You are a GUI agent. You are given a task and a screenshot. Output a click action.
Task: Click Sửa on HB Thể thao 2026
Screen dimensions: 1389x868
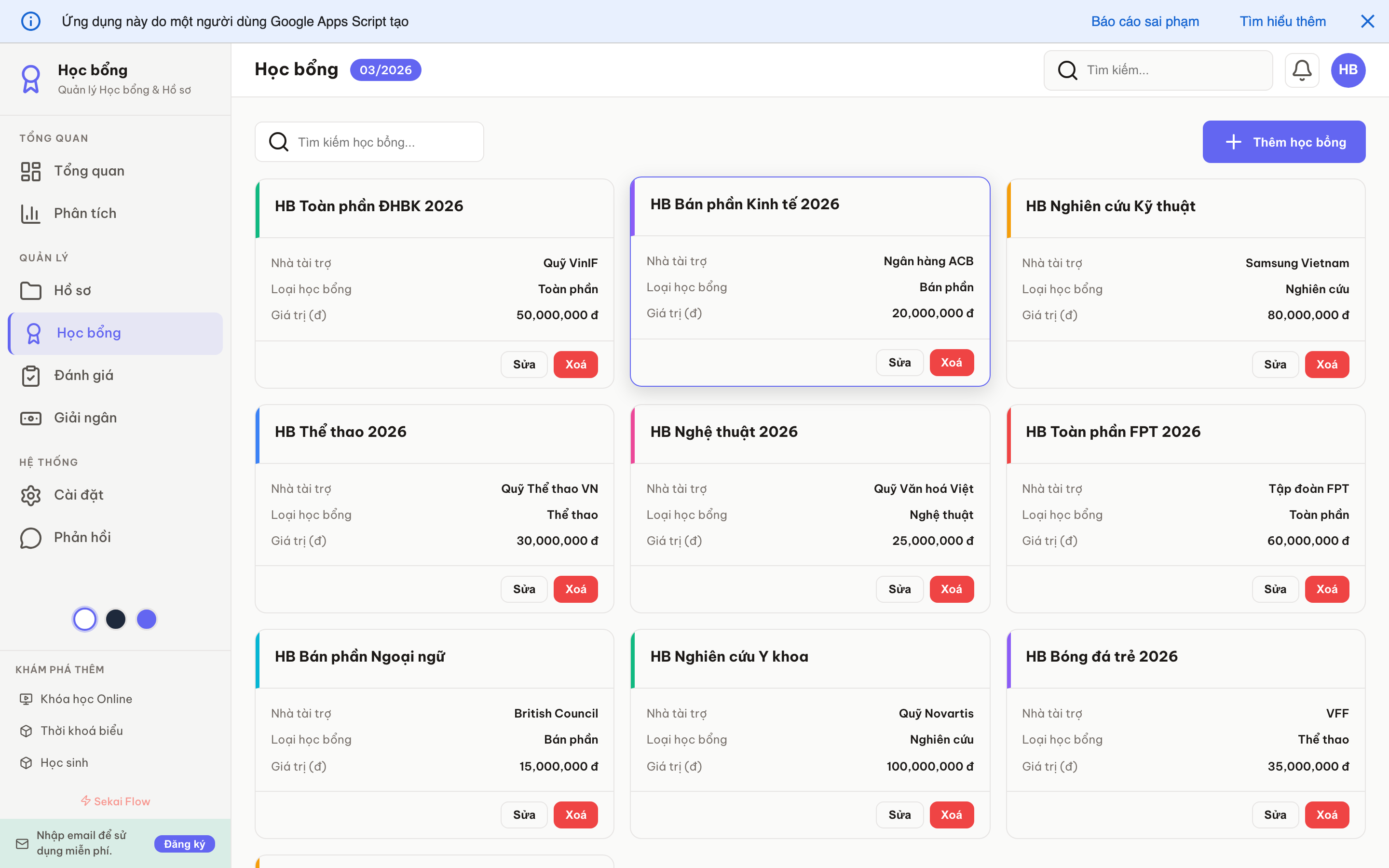tap(523, 588)
